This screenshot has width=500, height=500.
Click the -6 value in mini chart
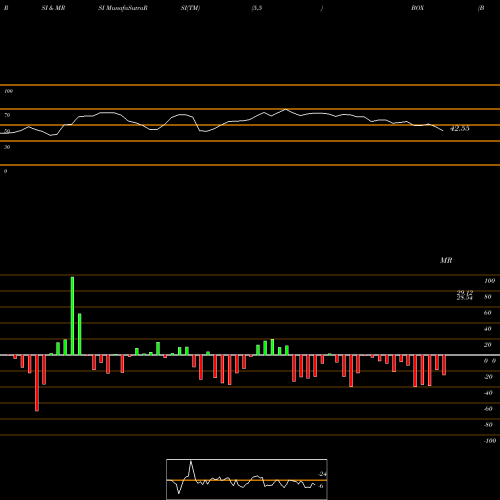[x=321, y=486]
